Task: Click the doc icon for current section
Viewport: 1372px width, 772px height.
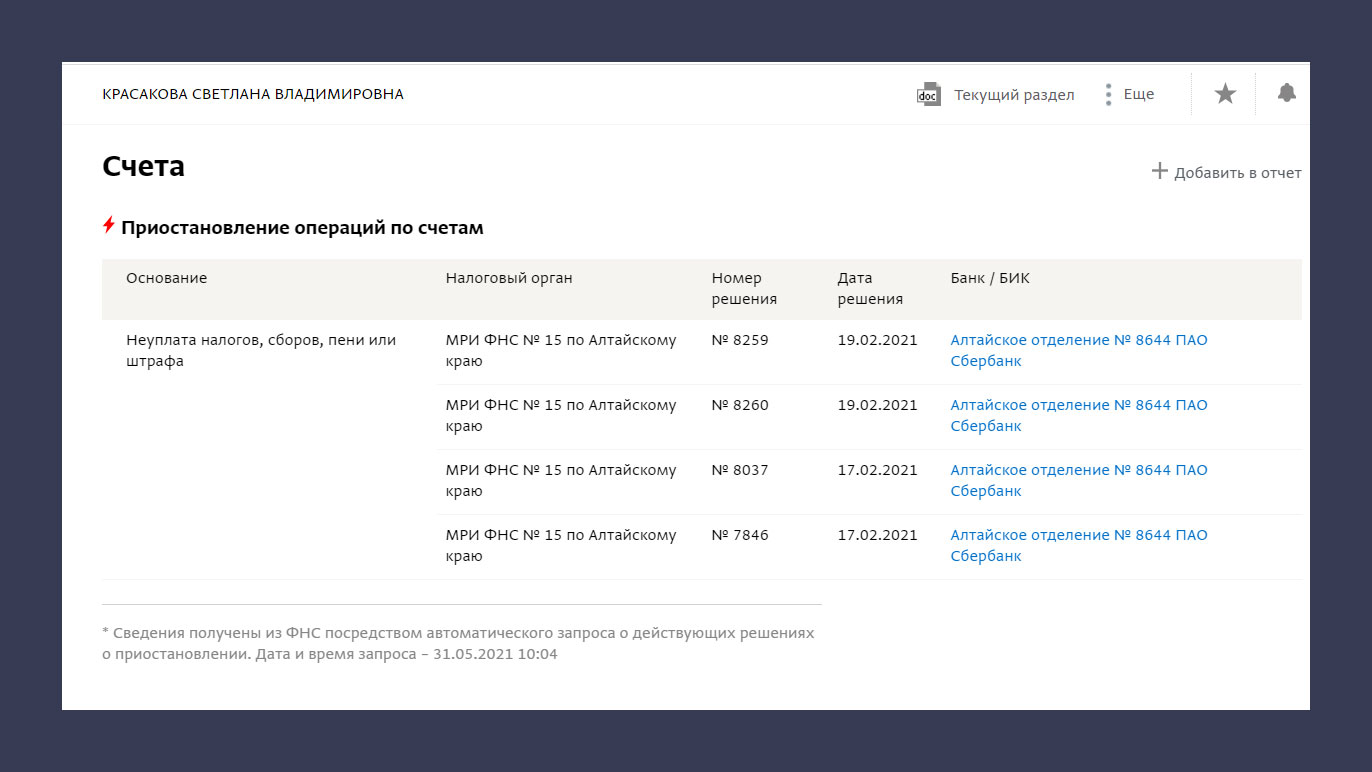Action: tap(929, 94)
